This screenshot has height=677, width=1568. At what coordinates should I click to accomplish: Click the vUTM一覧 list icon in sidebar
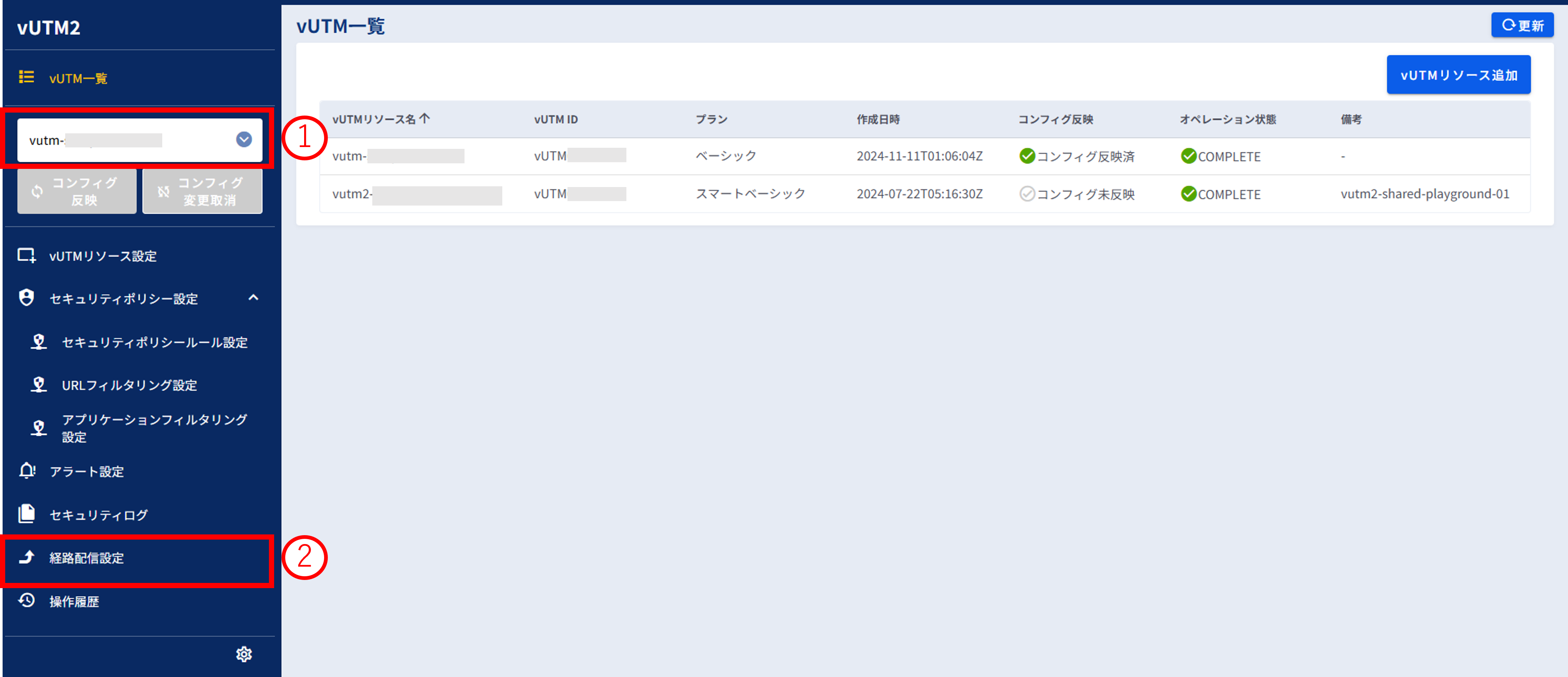[26, 77]
